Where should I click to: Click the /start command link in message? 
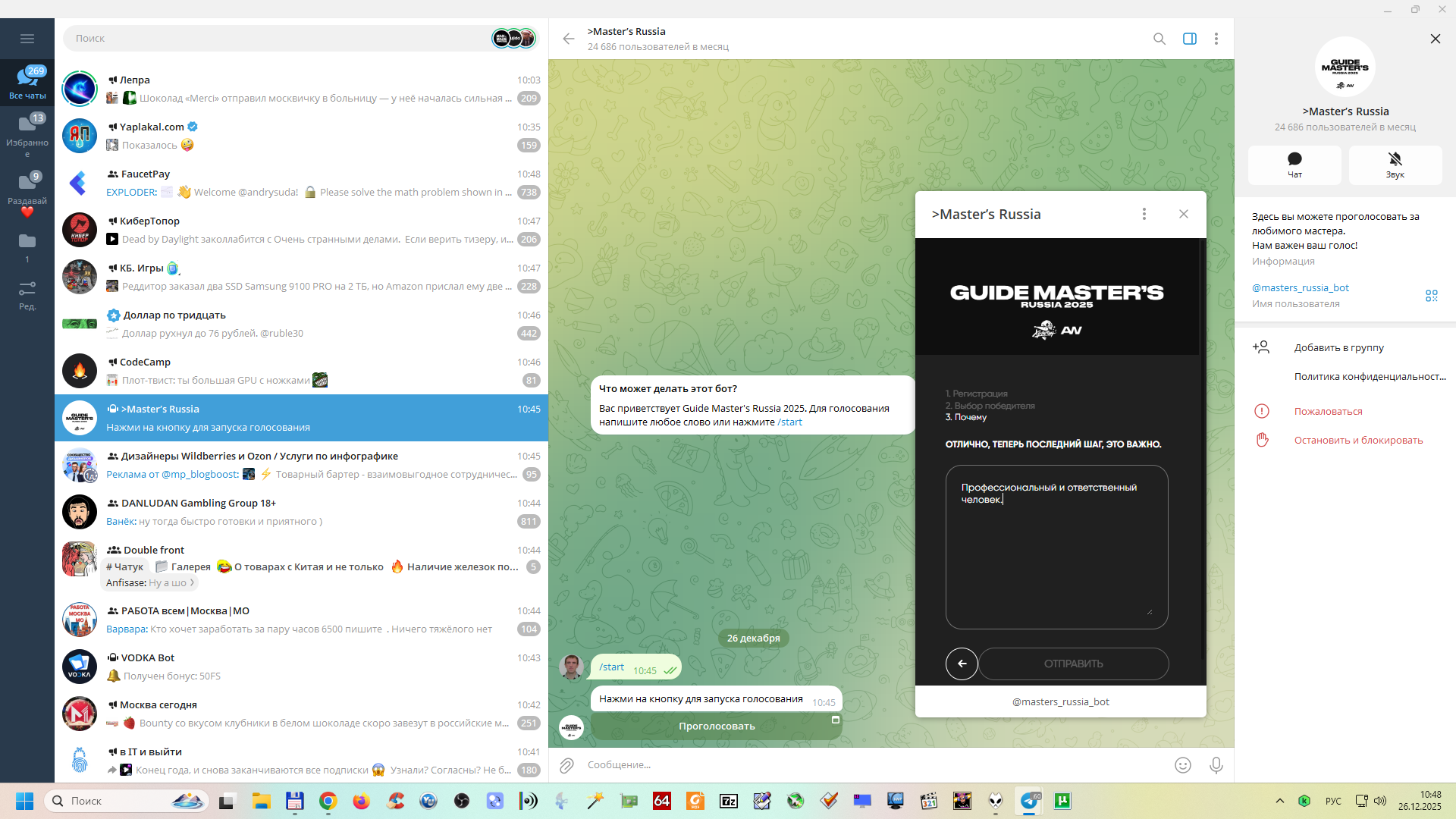(x=789, y=422)
